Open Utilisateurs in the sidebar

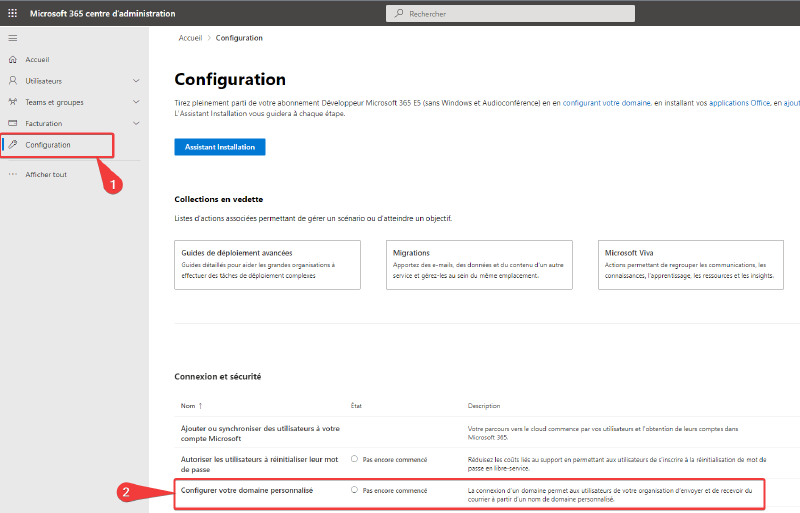pos(43,81)
